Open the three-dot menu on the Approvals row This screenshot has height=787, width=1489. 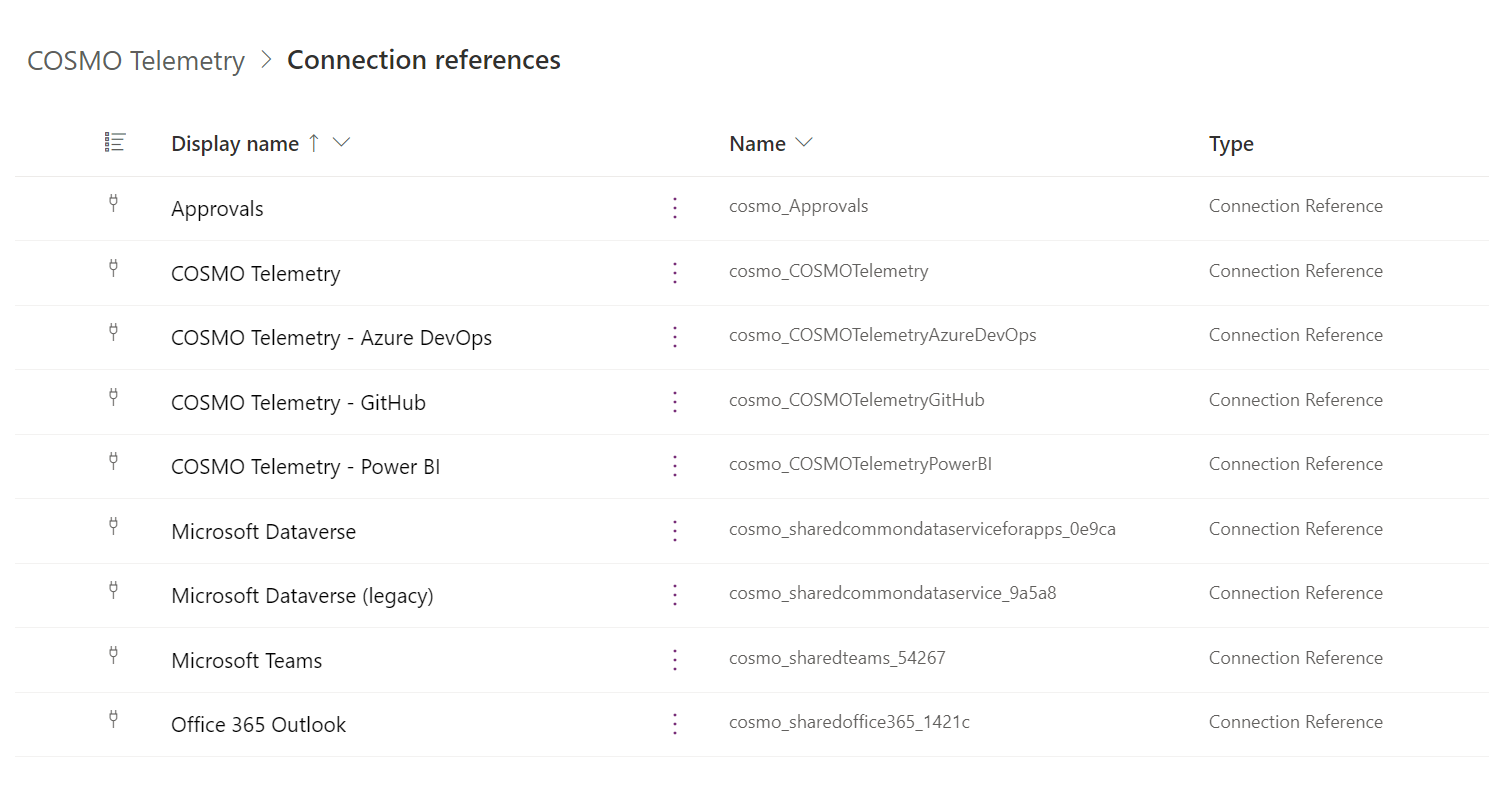point(675,208)
